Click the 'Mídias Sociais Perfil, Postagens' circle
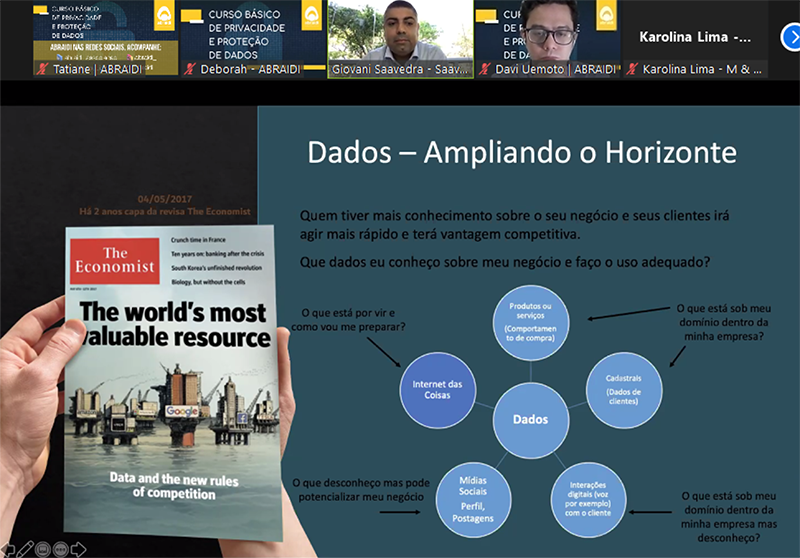Image resolution: width=800 pixels, height=558 pixels. (473, 499)
